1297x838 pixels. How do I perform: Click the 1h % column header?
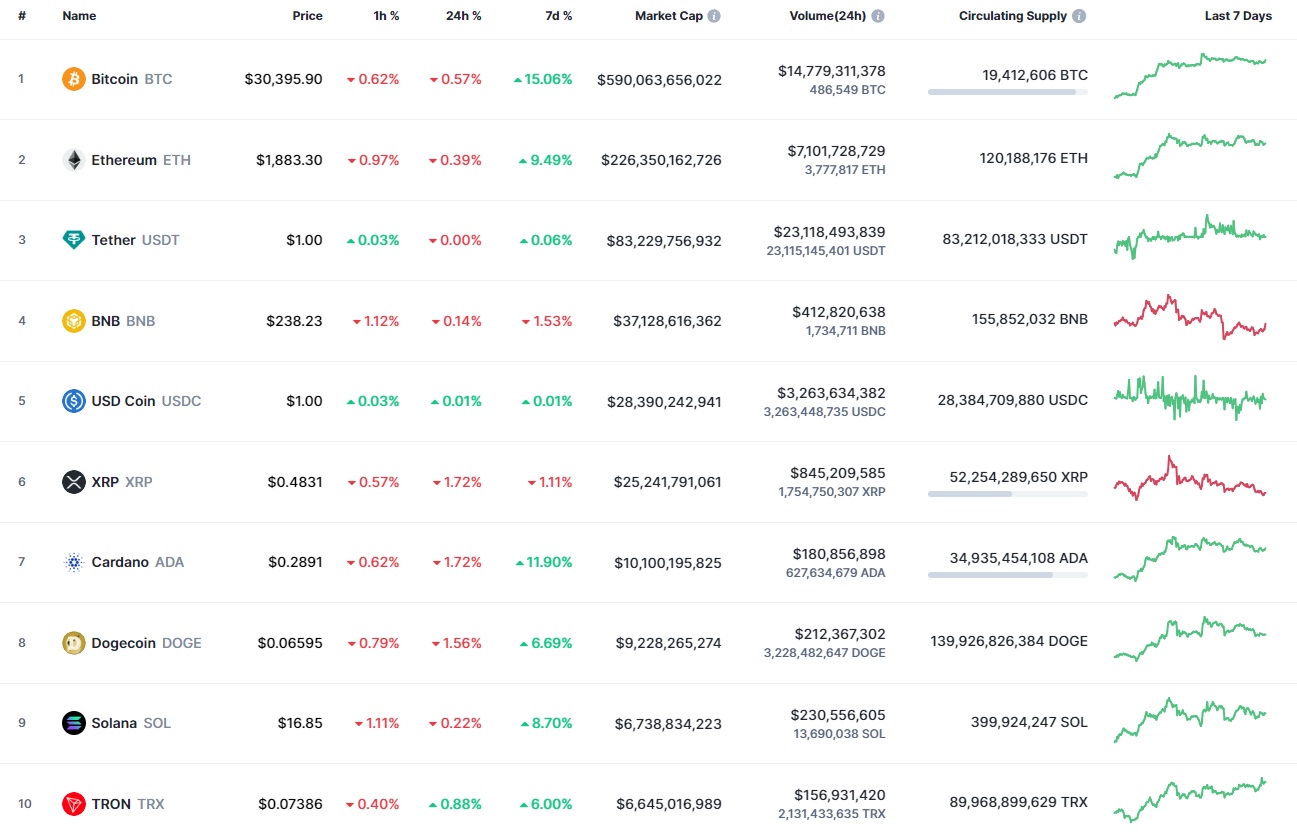(387, 15)
